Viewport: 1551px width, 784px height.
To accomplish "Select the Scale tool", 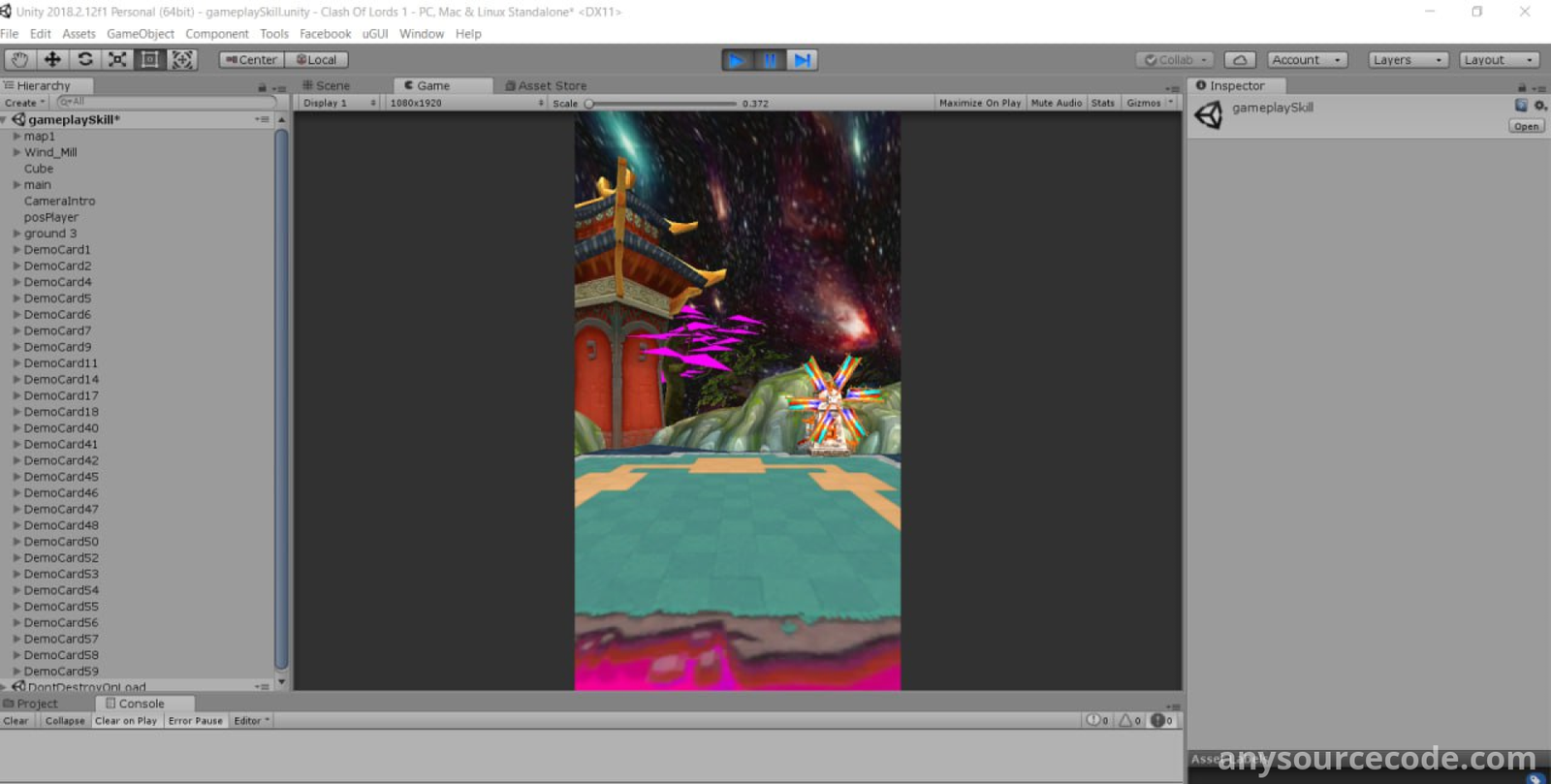I will click(x=117, y=60).
